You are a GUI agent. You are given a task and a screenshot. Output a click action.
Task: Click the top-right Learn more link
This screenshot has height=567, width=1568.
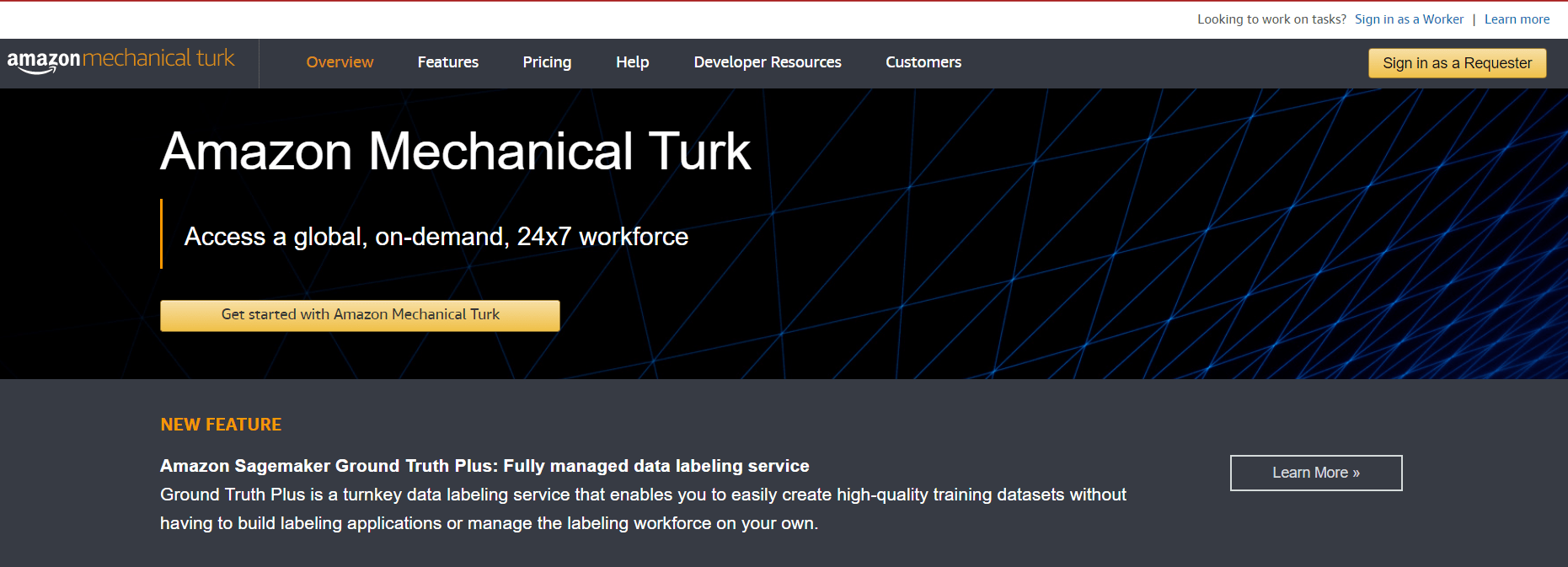point(1517,19)
